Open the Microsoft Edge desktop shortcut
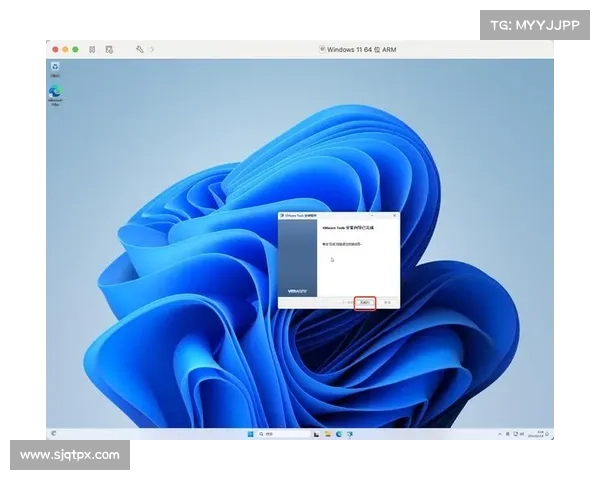Image resolution: width=600 pixels, height=480 pixels. pos(55,95)
